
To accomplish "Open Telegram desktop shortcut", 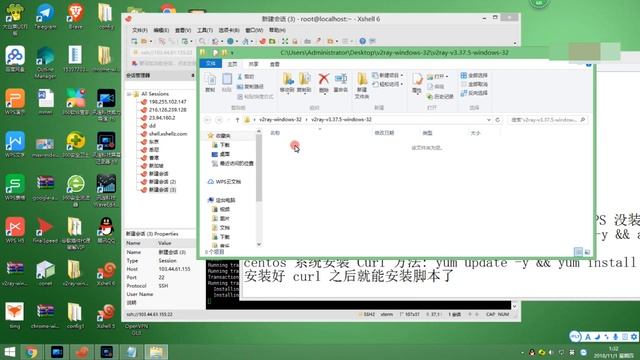I will 45,16.
